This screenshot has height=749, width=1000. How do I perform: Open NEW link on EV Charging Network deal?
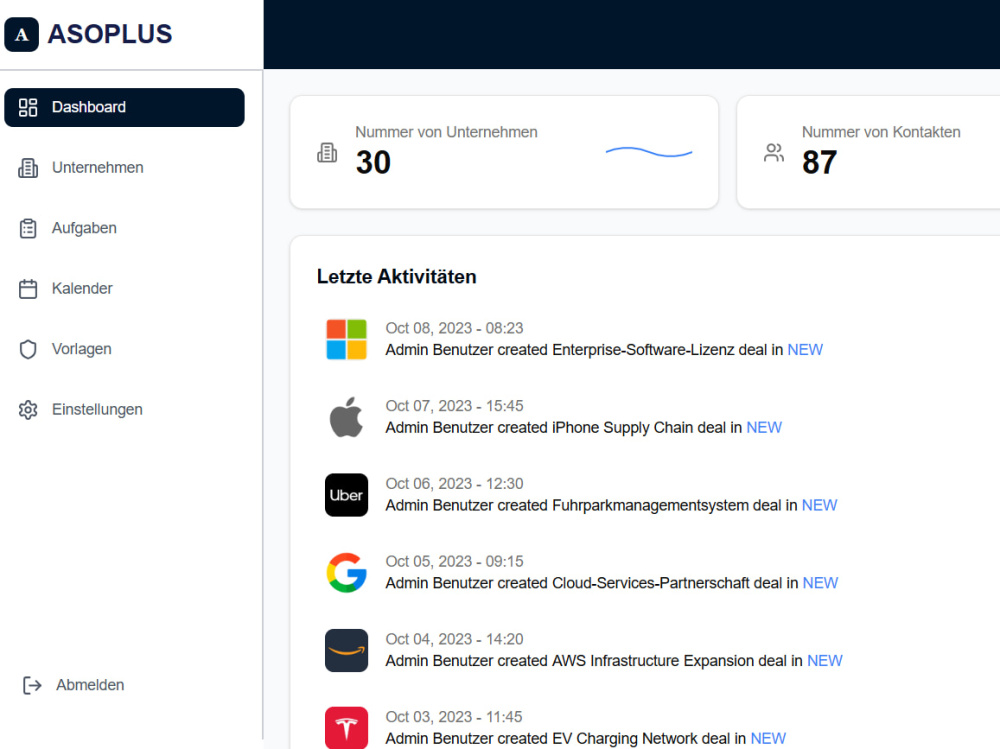(x=768, y=739)
